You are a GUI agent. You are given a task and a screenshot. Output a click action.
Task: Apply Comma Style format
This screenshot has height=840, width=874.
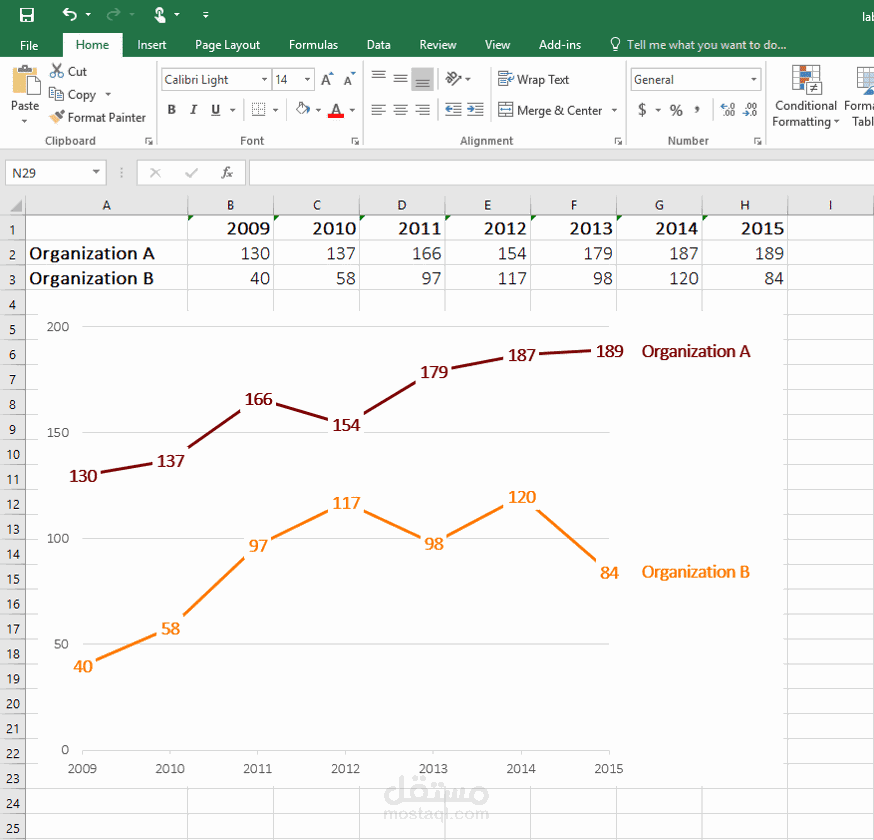coord(697,110)
